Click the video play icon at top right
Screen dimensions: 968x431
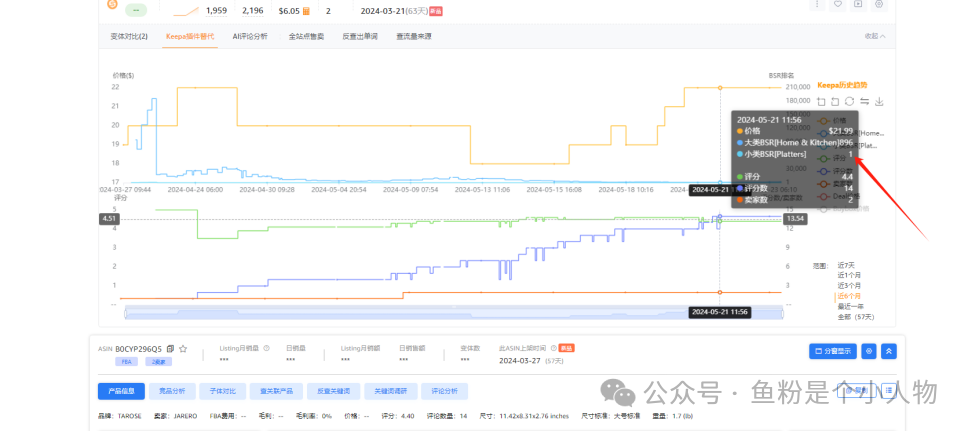pyautogui.click(x=858, y=4)
